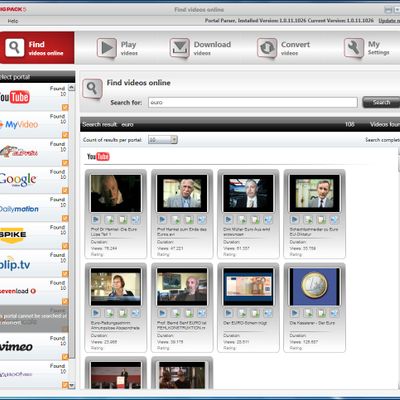Open Count of results per portal dropdown
The width and height of the screenshot is (400, 400).
point(162,140)
